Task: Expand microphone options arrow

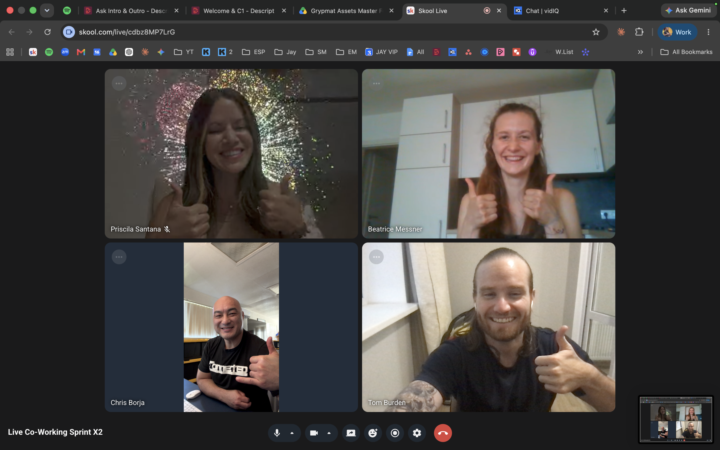Action: coord(292,433)
